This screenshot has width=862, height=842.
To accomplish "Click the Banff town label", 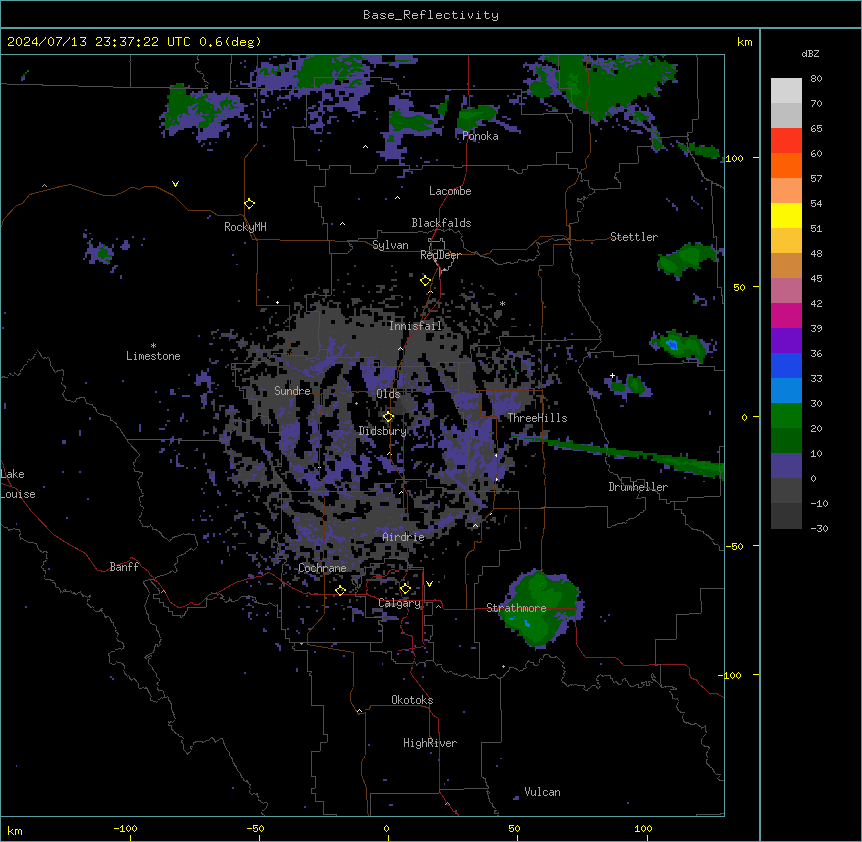I will point(124,567).
